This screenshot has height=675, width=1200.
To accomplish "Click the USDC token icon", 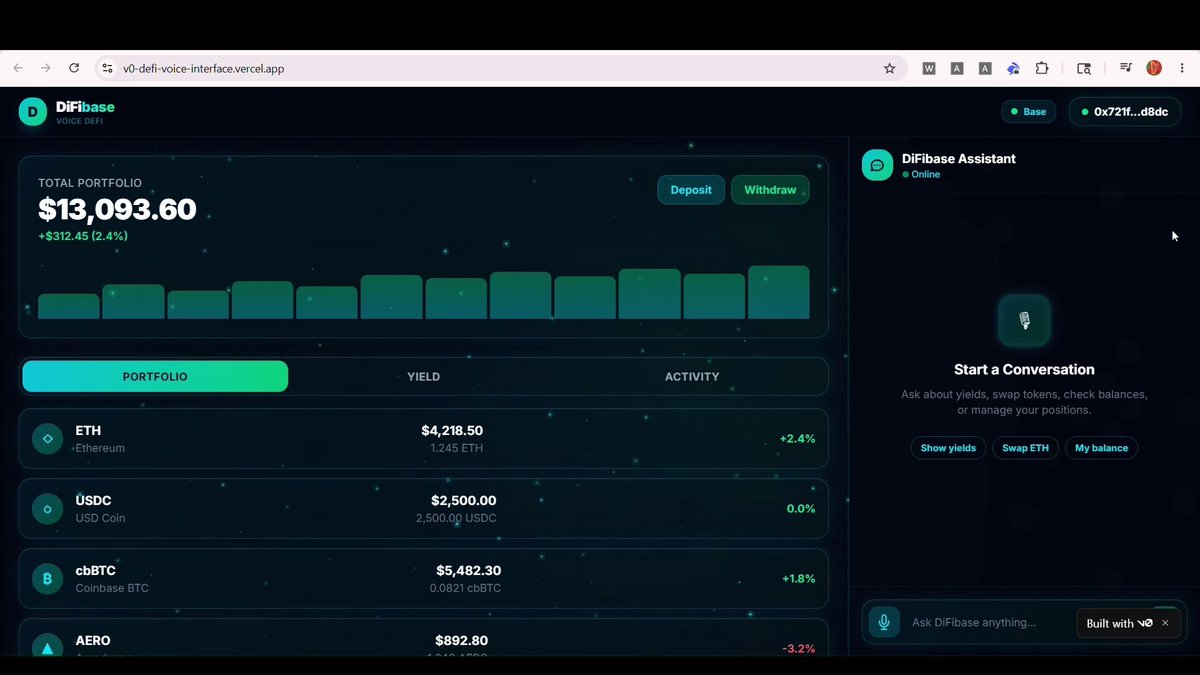I will pos(47,508).
